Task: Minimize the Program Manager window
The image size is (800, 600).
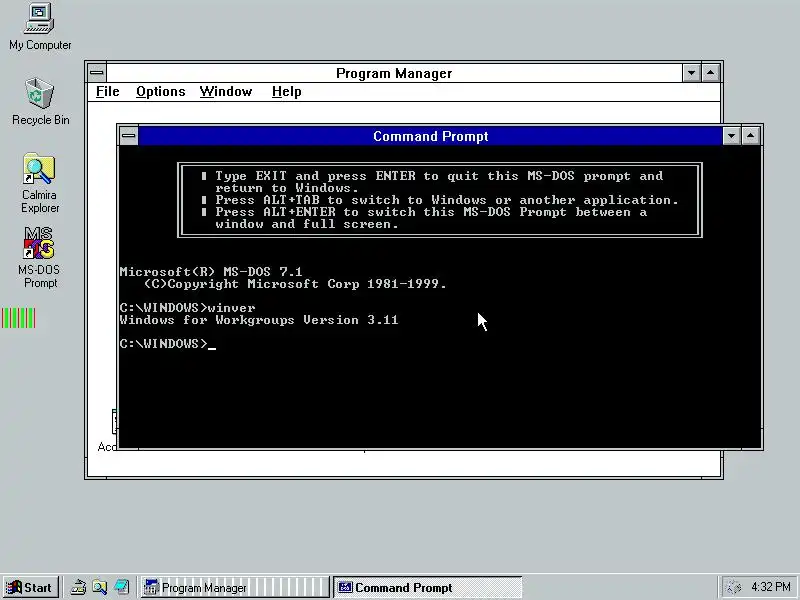Action: point(691,73)
